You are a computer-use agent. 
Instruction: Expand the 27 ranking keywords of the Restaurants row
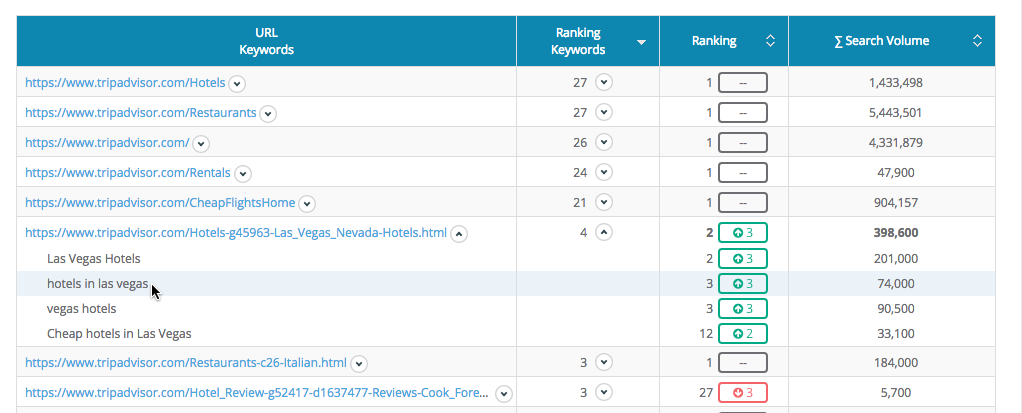click(x=604, y=112)
